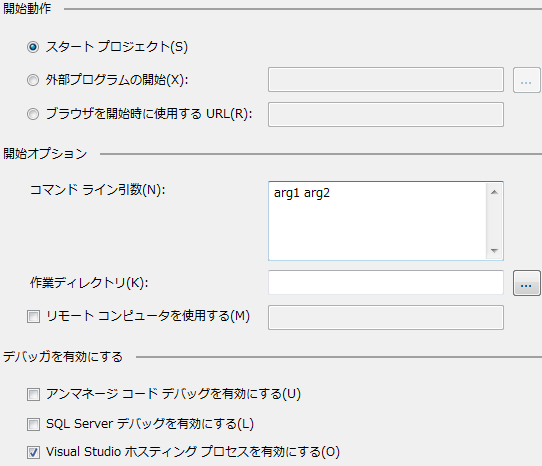Click browse button next to external program field
This screenshot has height=466, width=542.
tap(526, 80)
